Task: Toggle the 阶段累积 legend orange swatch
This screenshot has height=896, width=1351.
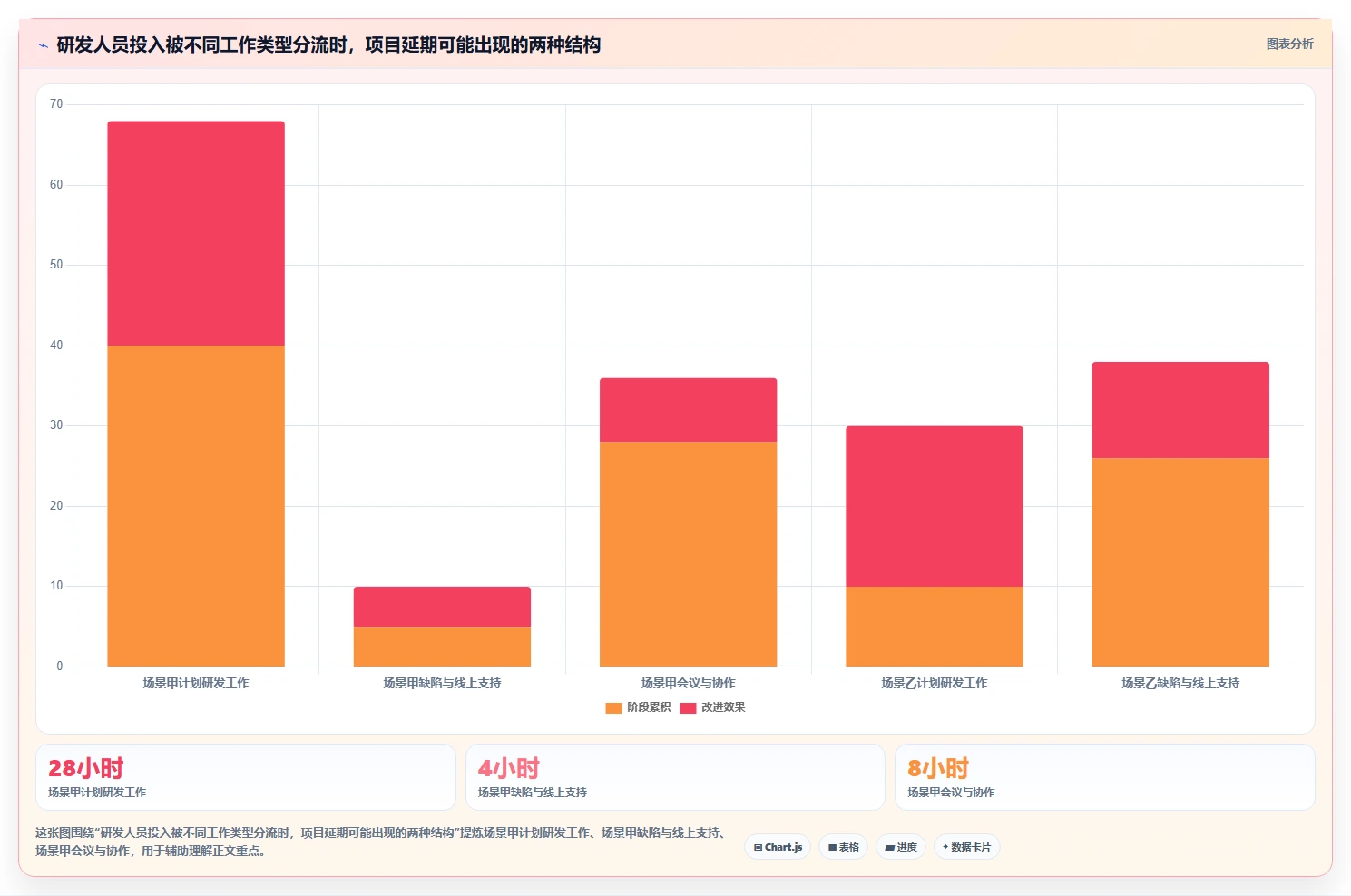Action: [613, 707]
